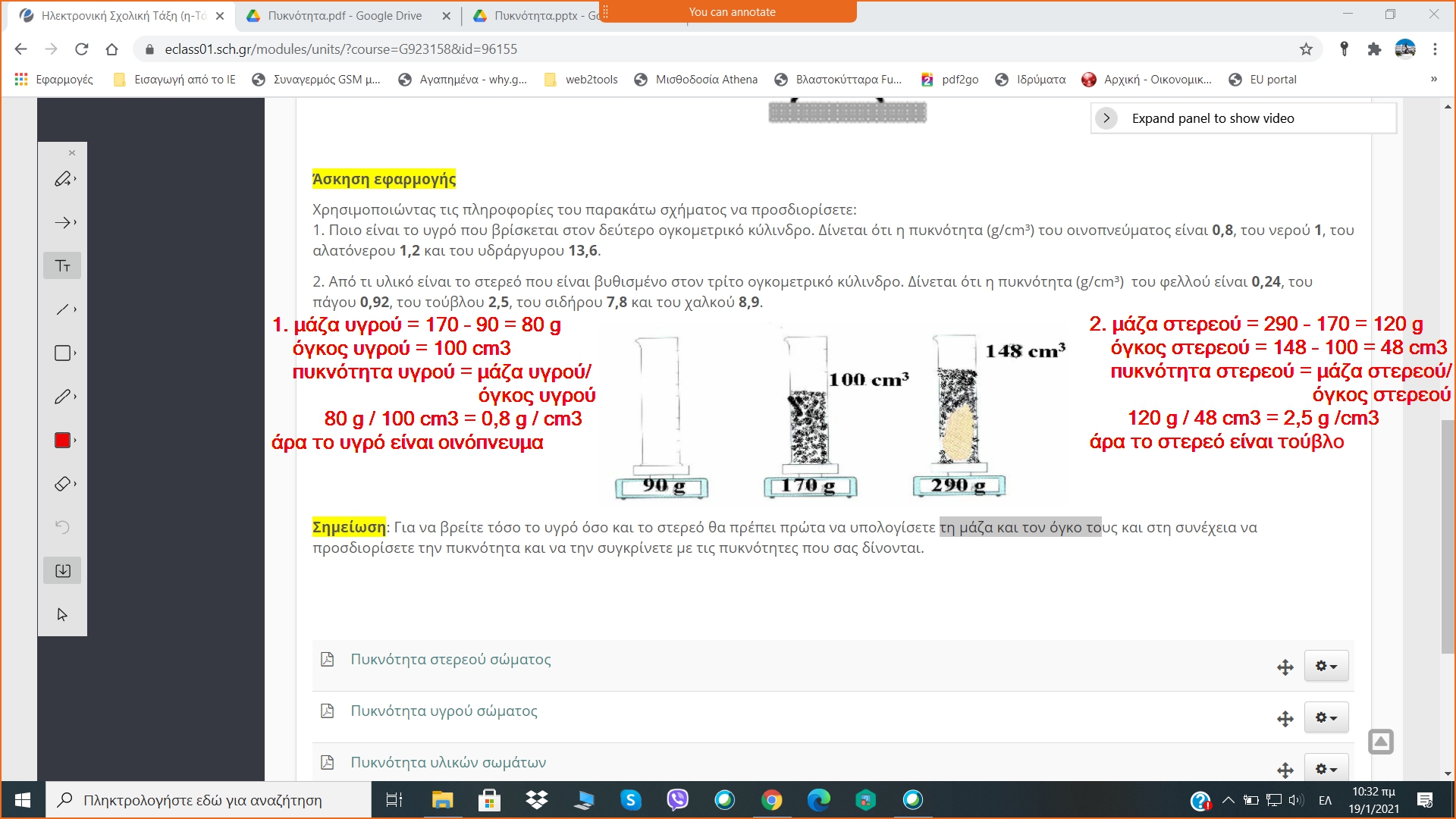Open Εισαγωγή από το IE bookmark folder
This screenshot has height=819, width=1456.
click(174, 80)
